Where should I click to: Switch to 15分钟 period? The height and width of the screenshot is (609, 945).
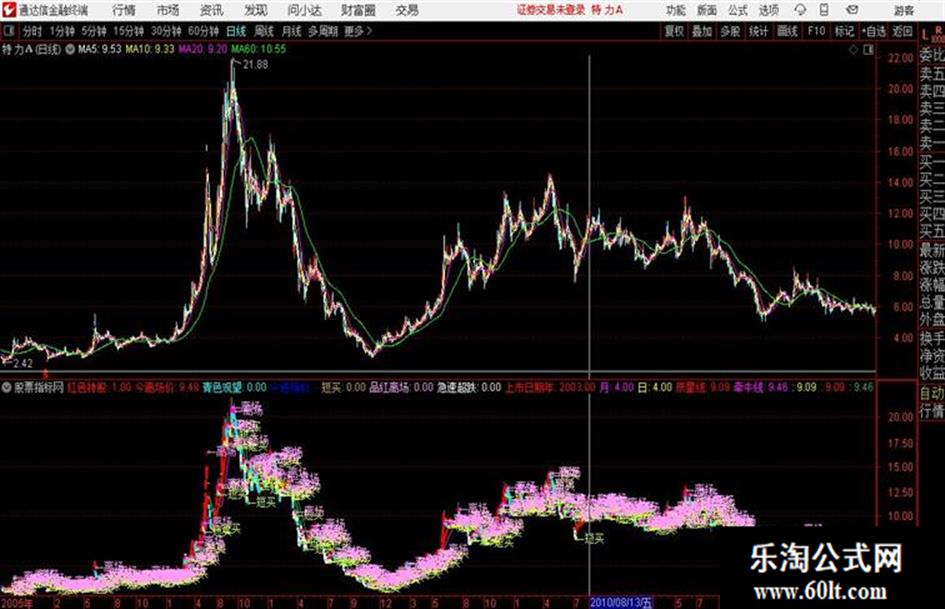128,31
